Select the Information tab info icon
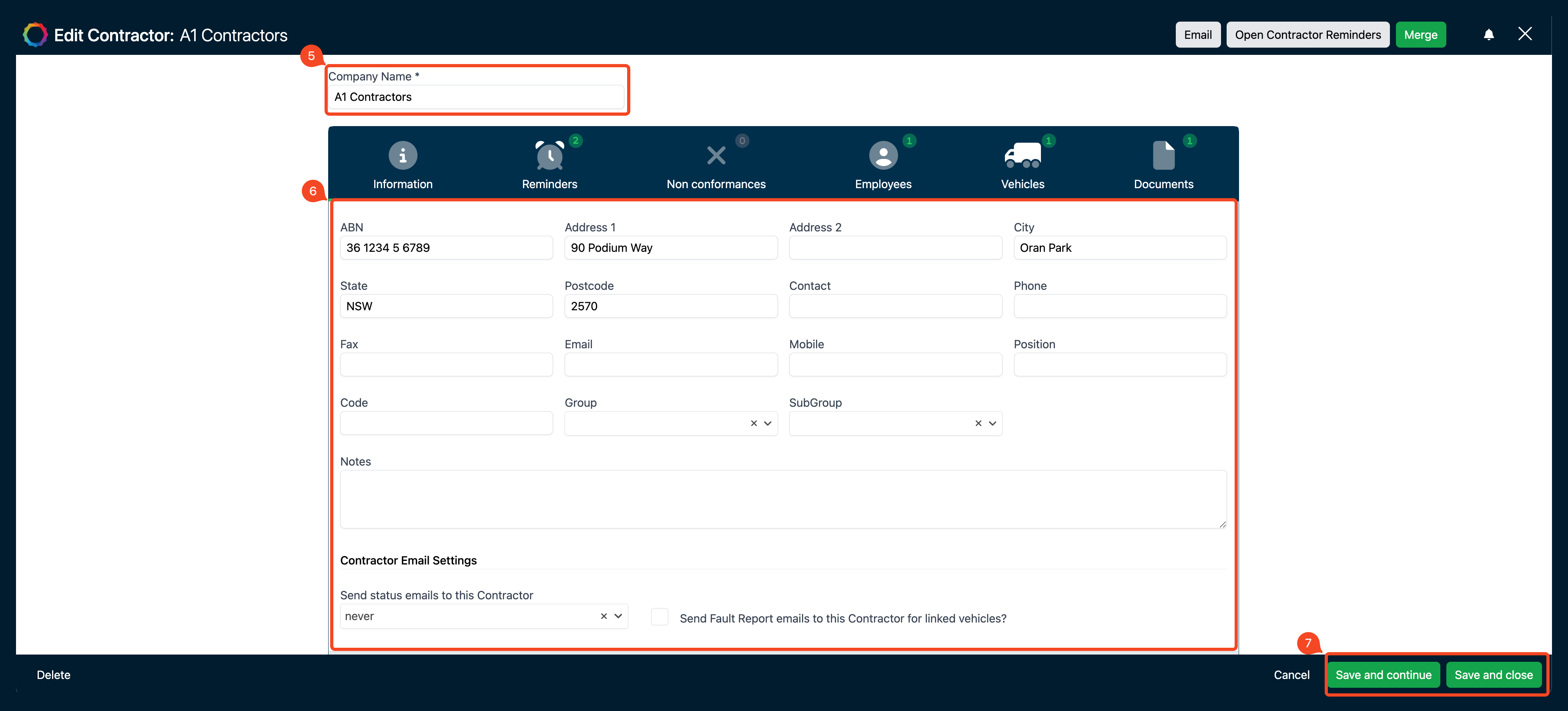The image size is (1568, 711). coord(402,155)
